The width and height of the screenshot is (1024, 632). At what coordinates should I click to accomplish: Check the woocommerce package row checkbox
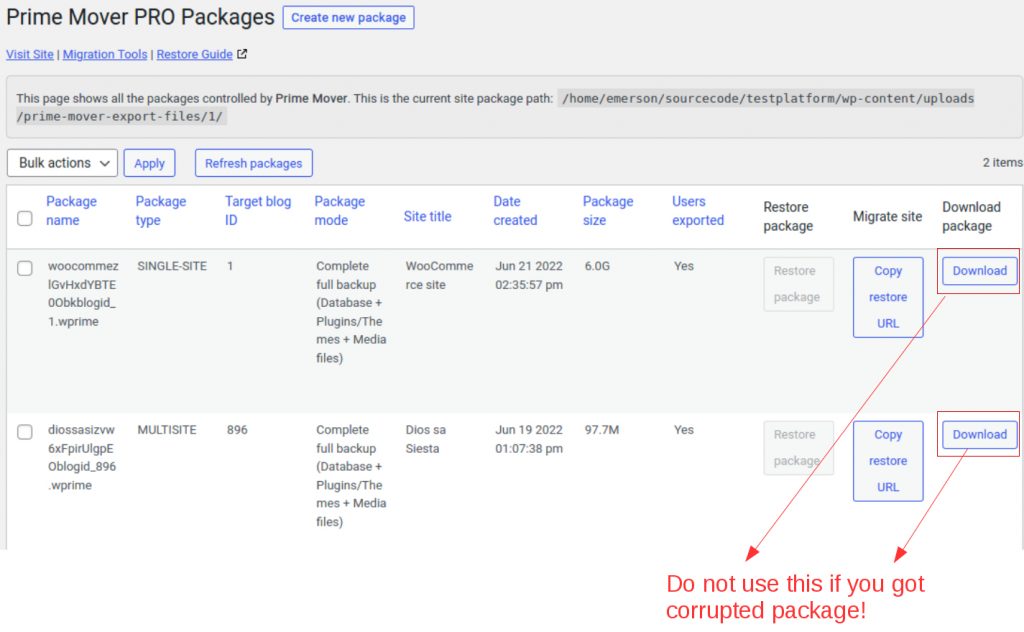click(25, 267)
